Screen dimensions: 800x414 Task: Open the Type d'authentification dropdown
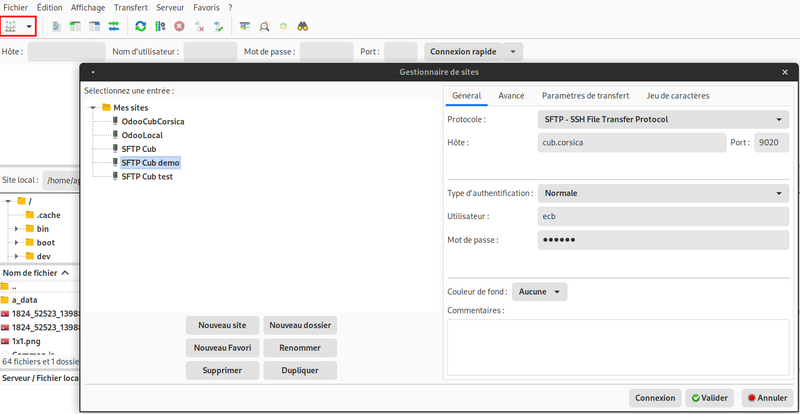click(663, 193)
